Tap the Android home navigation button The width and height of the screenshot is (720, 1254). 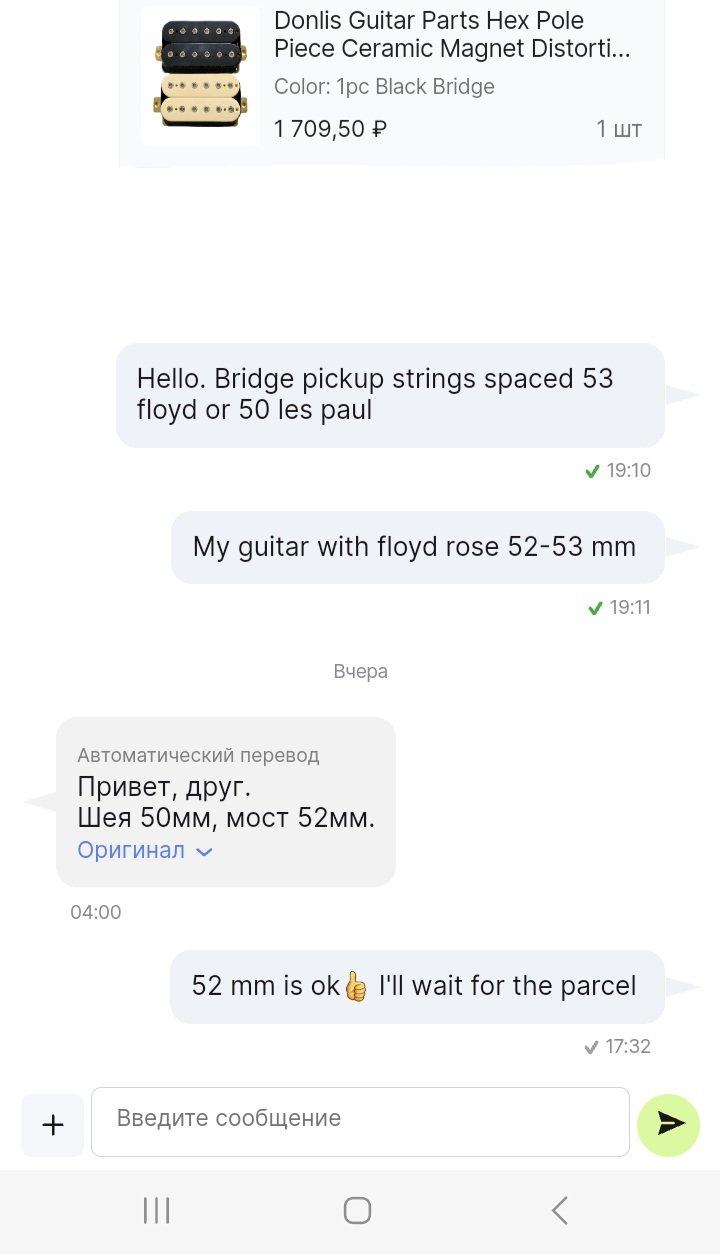pyautogui.click(x=357, y=1210)
